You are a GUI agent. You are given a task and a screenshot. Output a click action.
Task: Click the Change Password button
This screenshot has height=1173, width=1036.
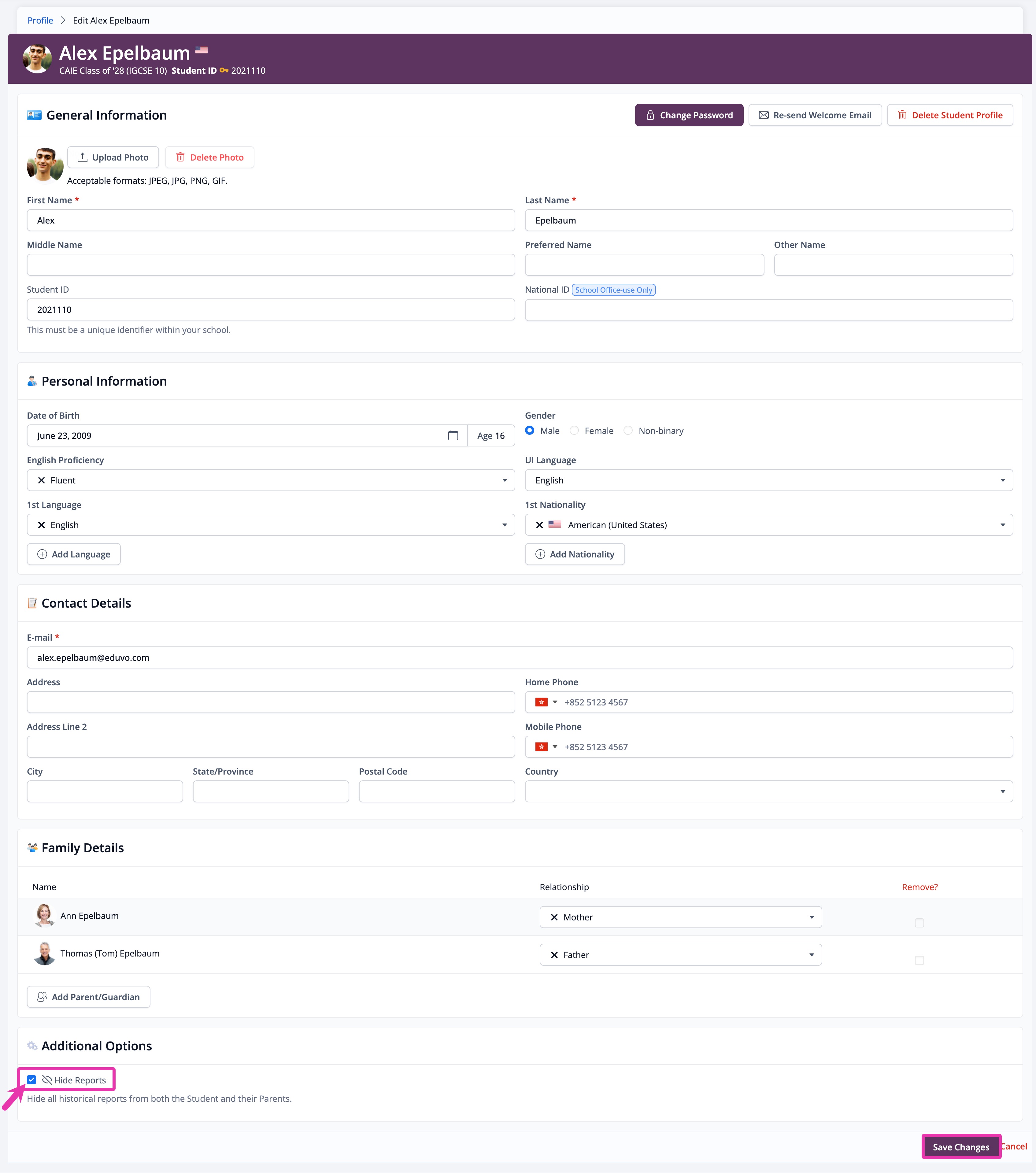pos(688,115)
